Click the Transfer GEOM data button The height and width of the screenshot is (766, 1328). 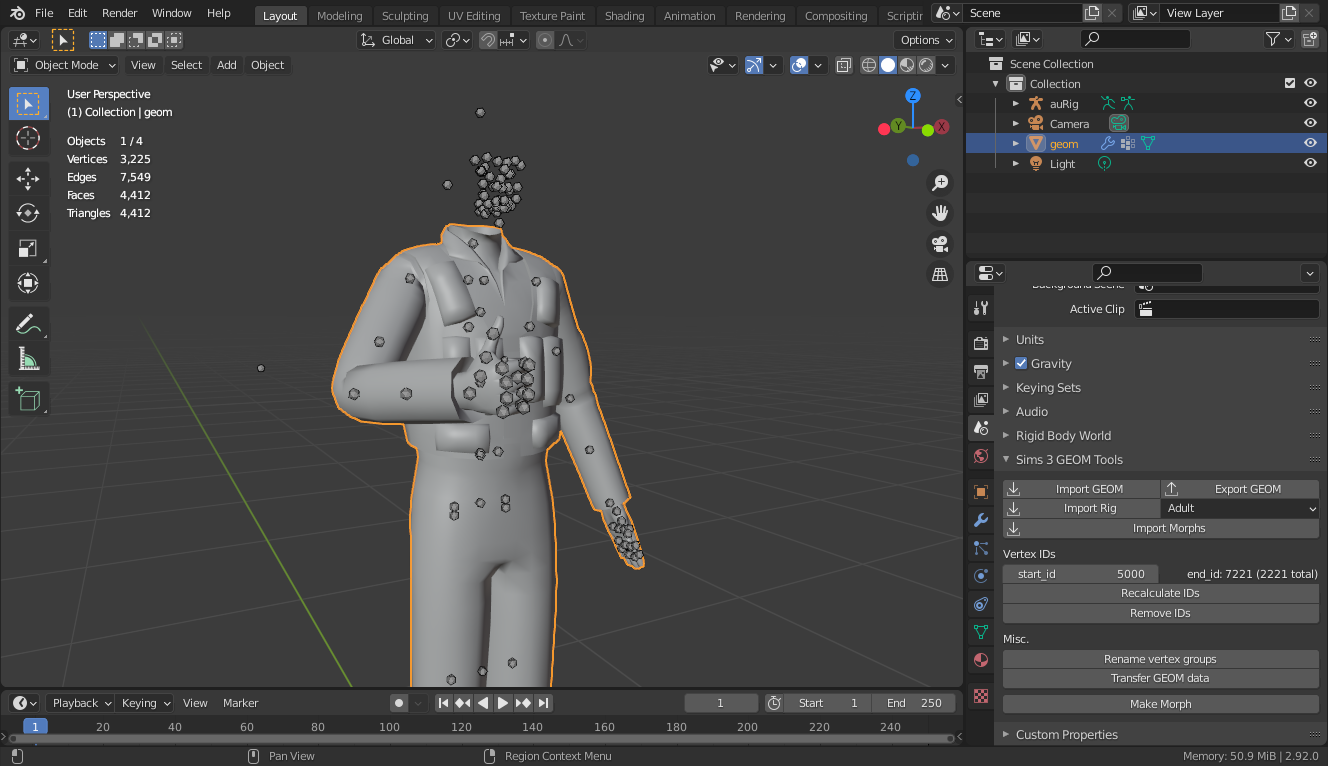(x=1161, y=678)
